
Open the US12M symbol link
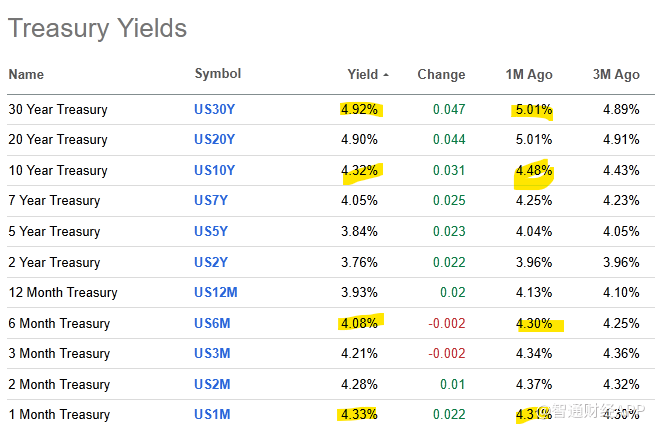click(215, 293)
